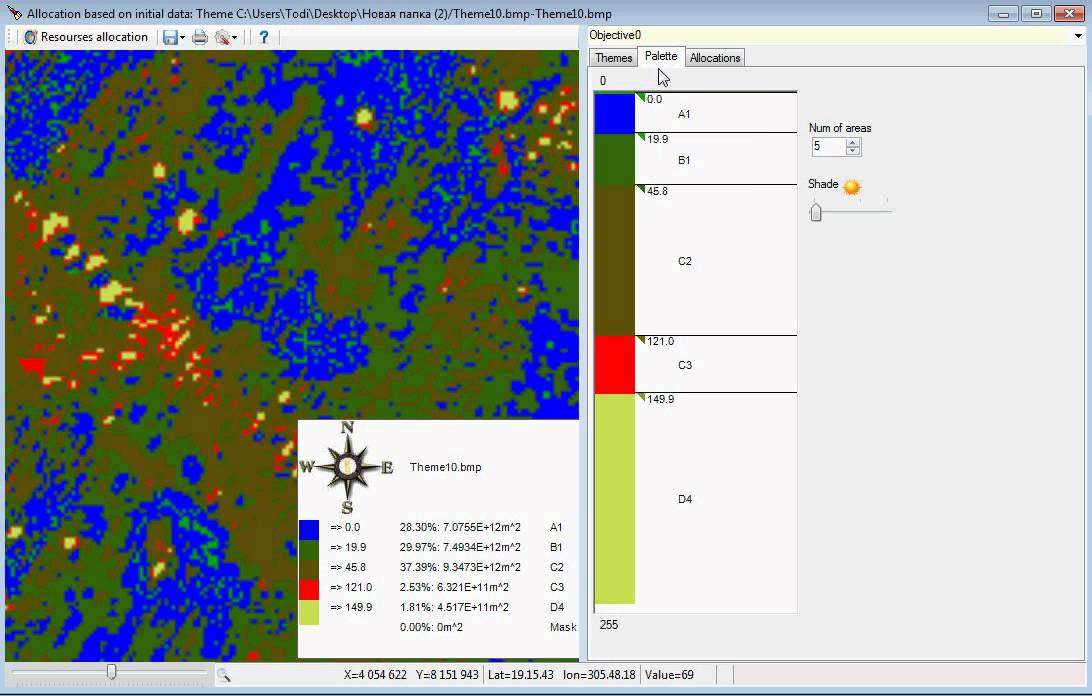Click the 19.9 boundary marker triangle

click(641, 137)
